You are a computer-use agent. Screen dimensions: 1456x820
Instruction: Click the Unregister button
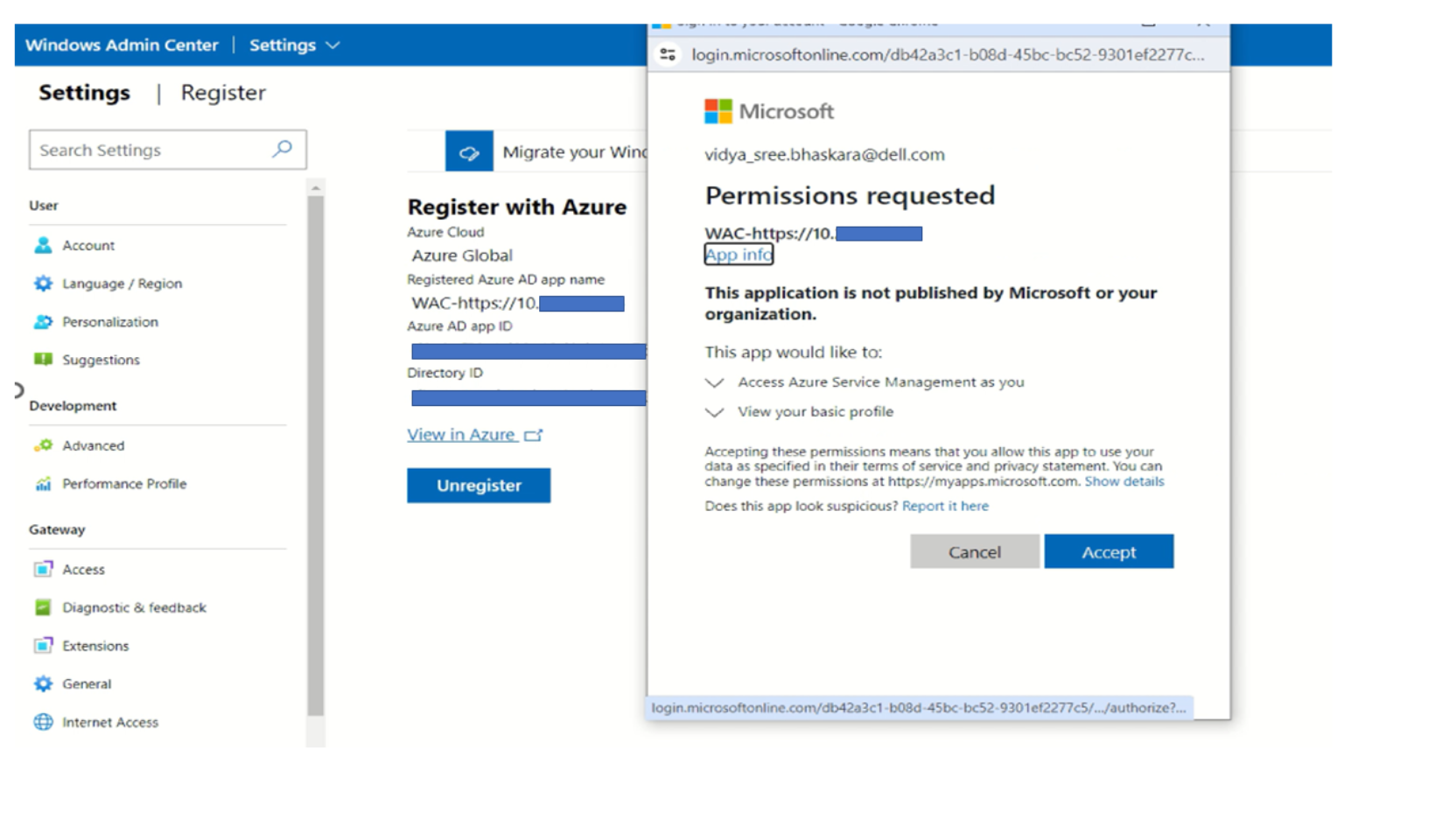pyautogui.click(x=479, y=486)
